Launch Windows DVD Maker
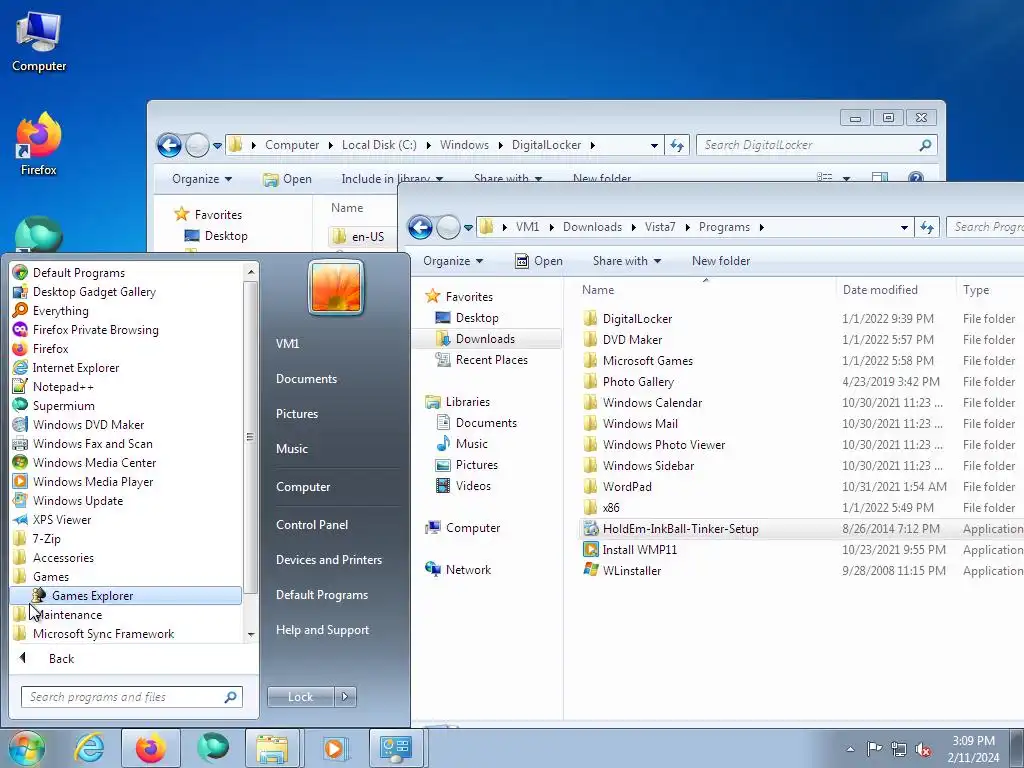1024x768 pixels. (88, 424)
